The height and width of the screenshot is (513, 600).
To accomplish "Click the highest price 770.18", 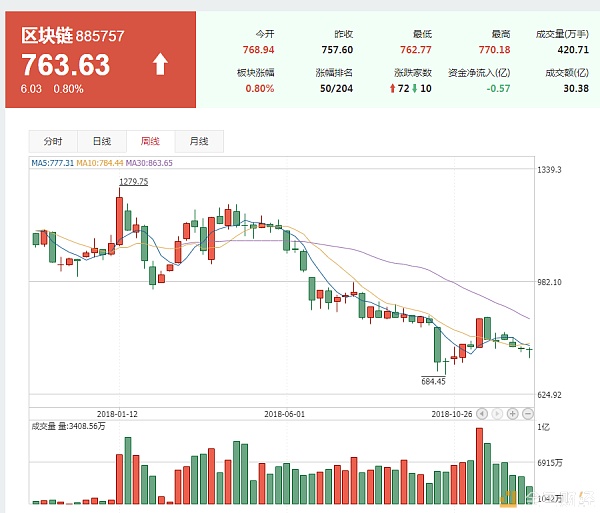I will click(494, 50).
